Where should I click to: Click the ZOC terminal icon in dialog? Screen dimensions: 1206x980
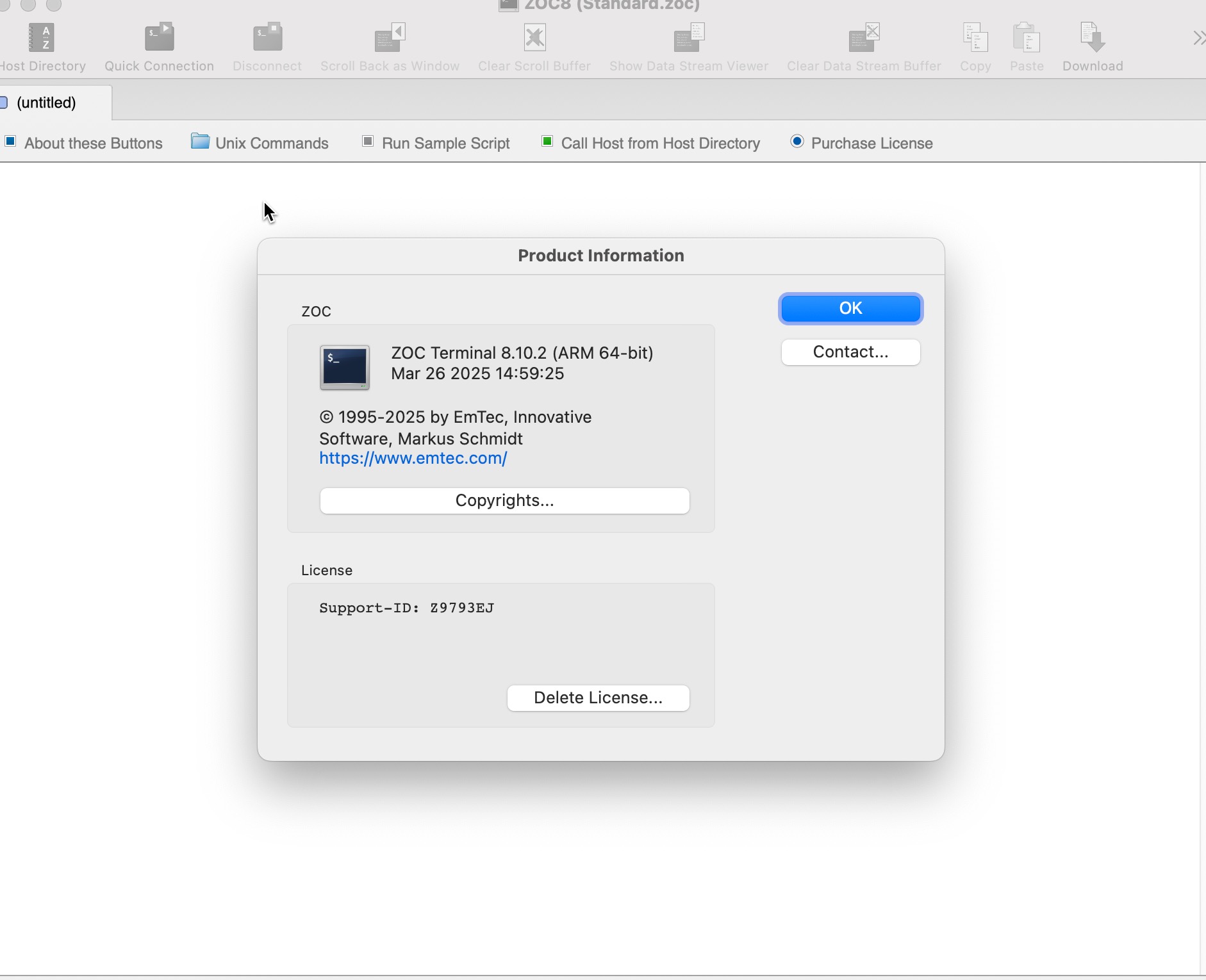(345, 368)
